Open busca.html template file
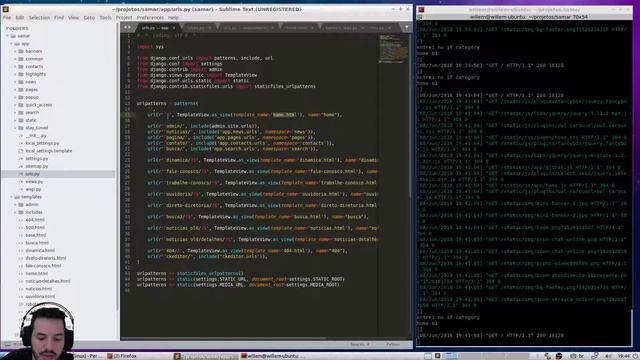This screenshot has width=640, height=360. pos(37,243)
